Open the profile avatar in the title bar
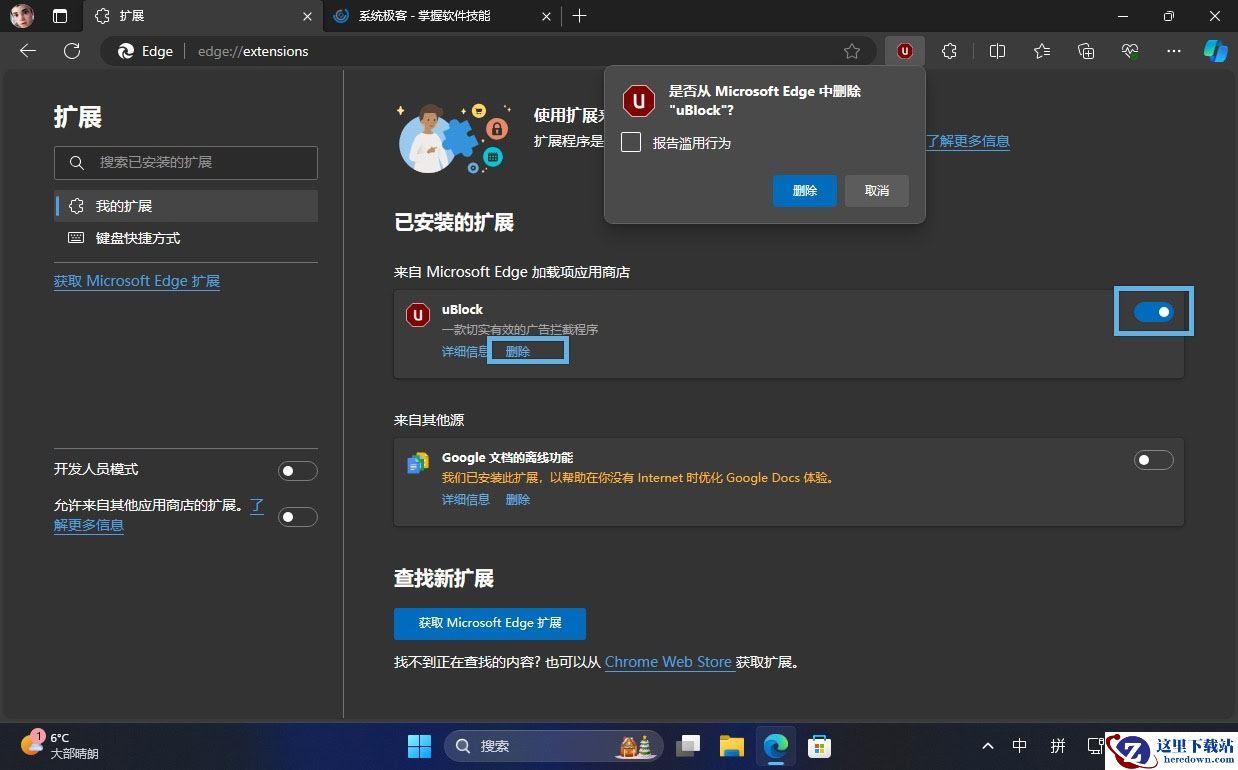Screen dimensions: 1238x770 (22, 16)
